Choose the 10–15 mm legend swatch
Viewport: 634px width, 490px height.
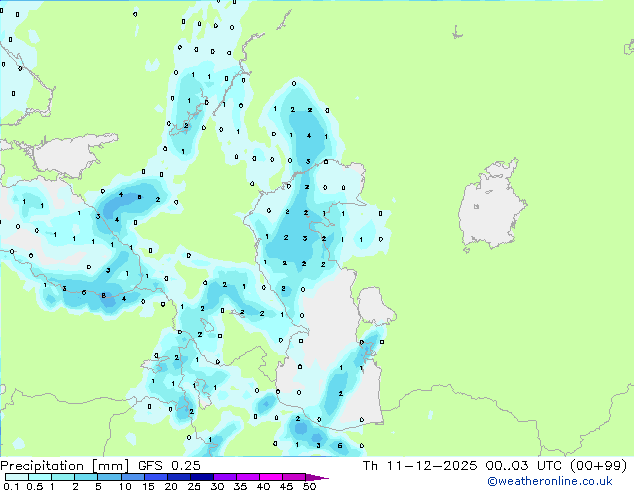pyautogui.click(x=132, y=477)
